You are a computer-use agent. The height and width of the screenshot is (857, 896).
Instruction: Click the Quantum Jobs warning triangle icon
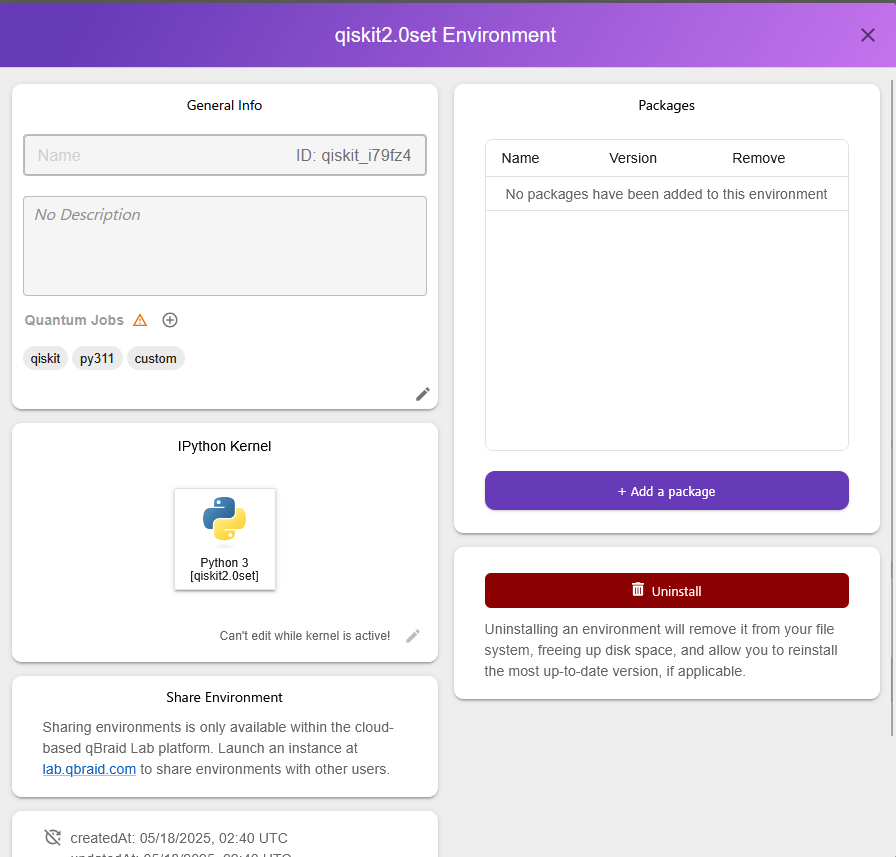pyautogui.click(x=140, y=320)
